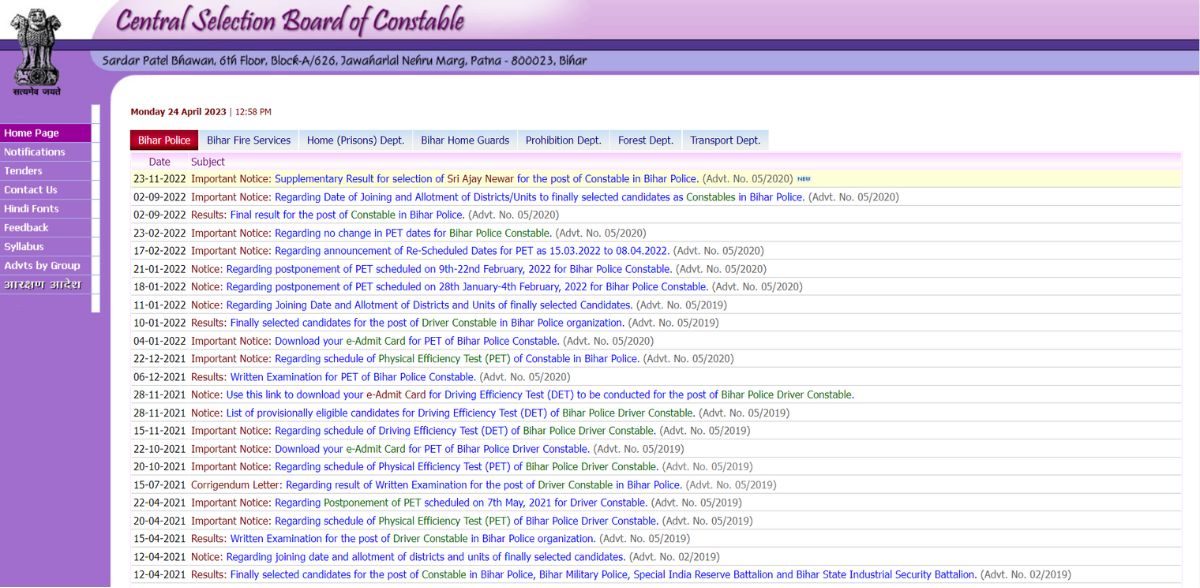Click the sidebar vertical scrollbar
Image resolution: width=1200 pixels, height=588 pixels.
click(96, 209)
